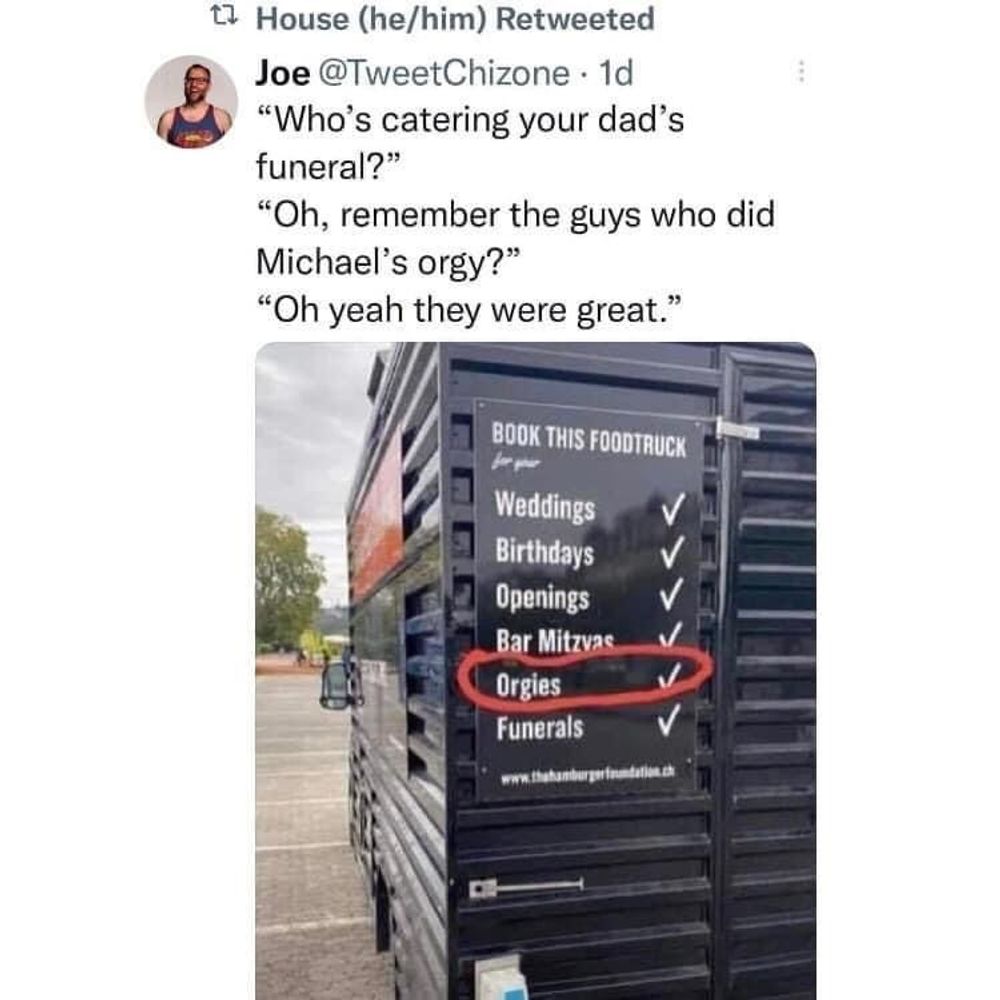The width and height of the screenshot is (1000, 1000).
Task: Click the circled Orgies text on sign
Action: click(x=528, y=686)
